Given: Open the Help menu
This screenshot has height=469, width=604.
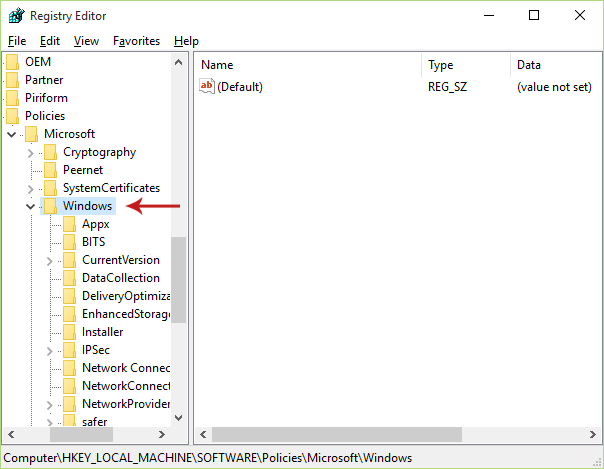Looking at the screenshot, I should [x=186, y=41].
